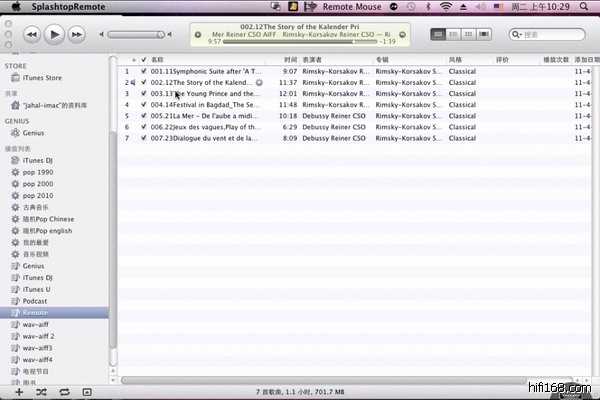
Task: Uncheck the 005.21 La Mer track checkbox
Action: tap(143, 115)
